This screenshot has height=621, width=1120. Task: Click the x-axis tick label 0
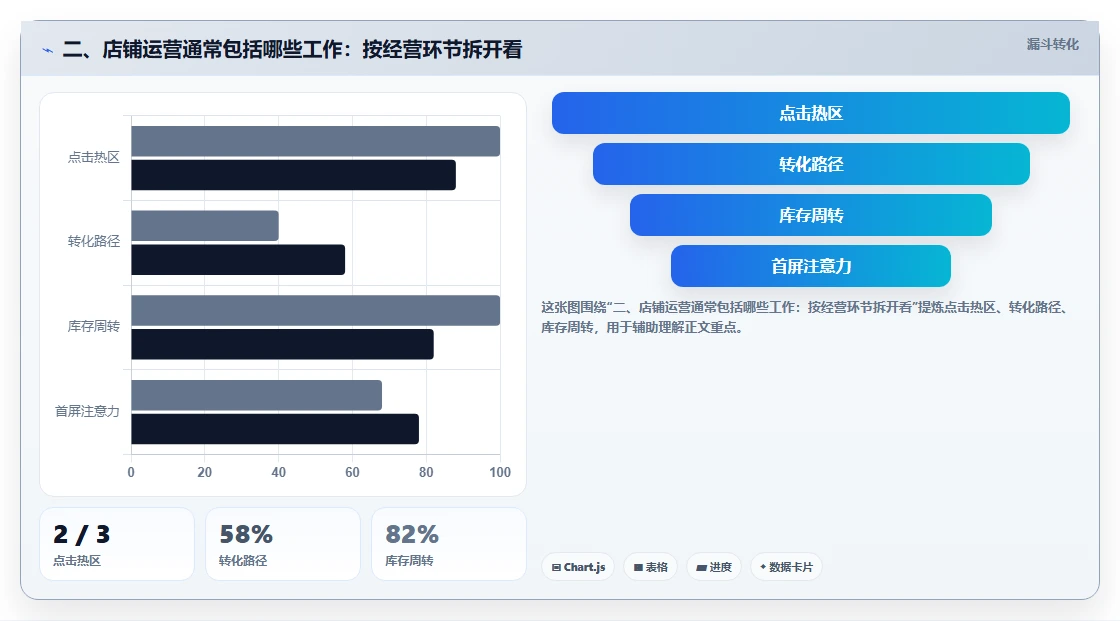(131, 472)
